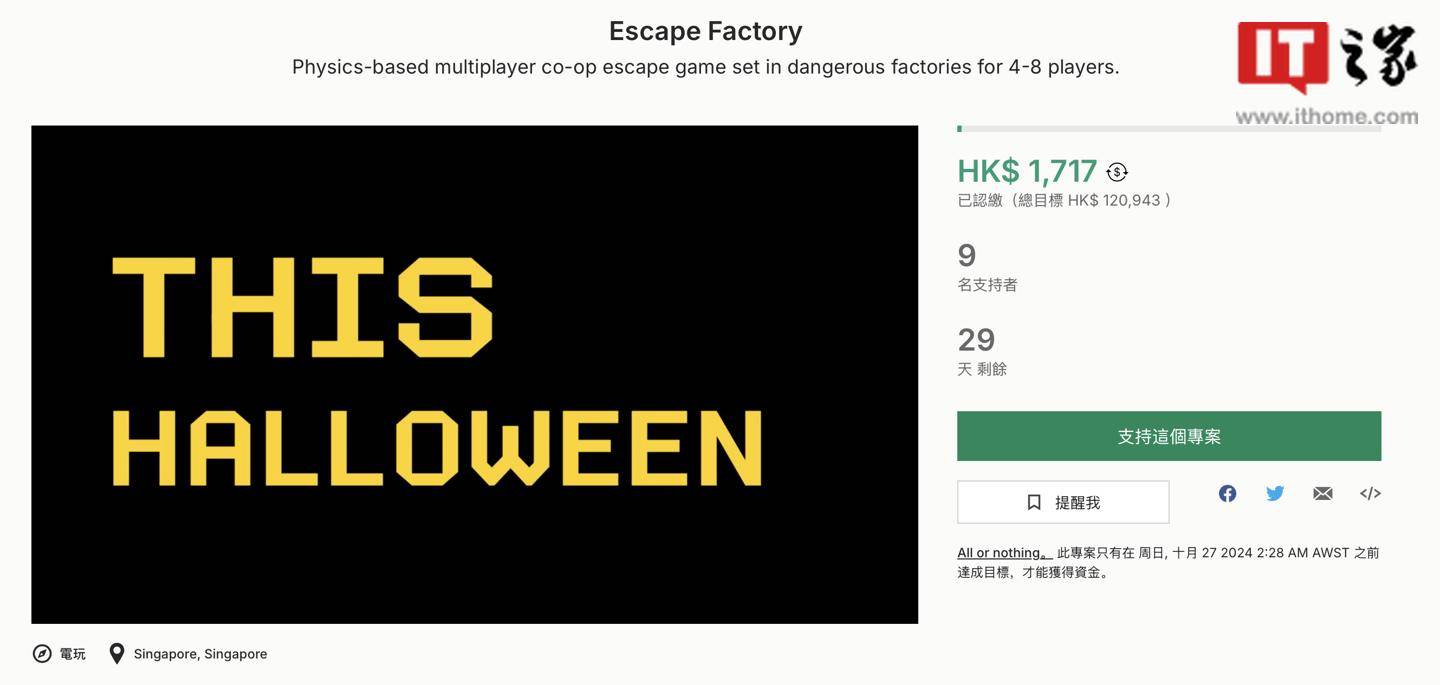
Task: Click the HK$ 1,717 pledged amount
Action: pyautogui.click(x=1027, y=171)
